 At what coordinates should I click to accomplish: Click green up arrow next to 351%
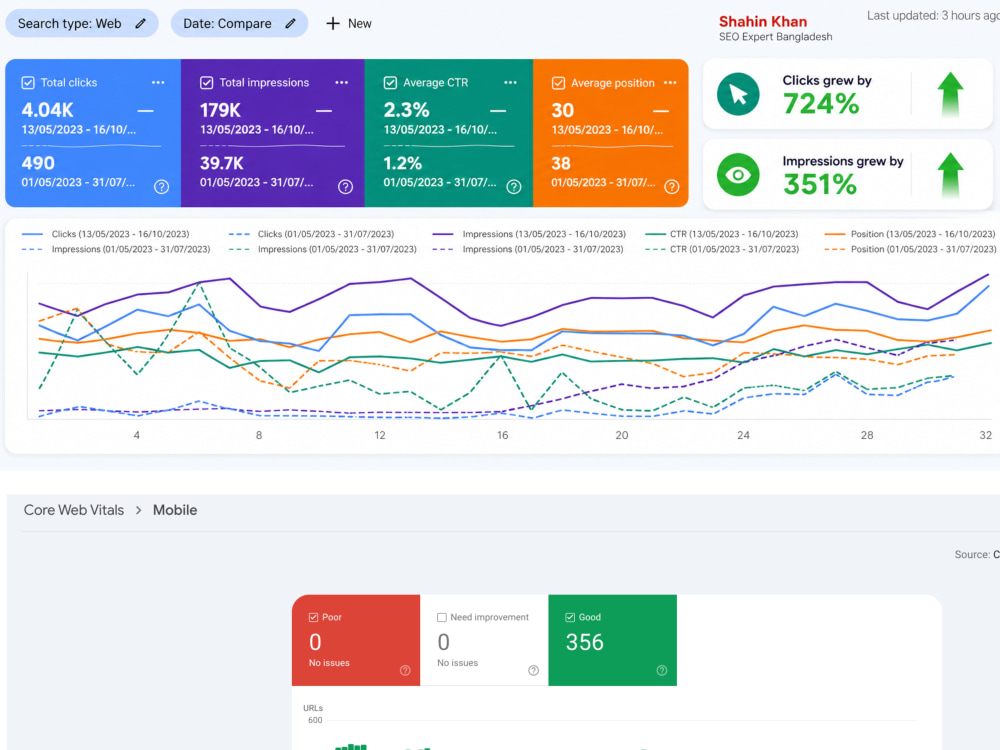tap(950, 175)
